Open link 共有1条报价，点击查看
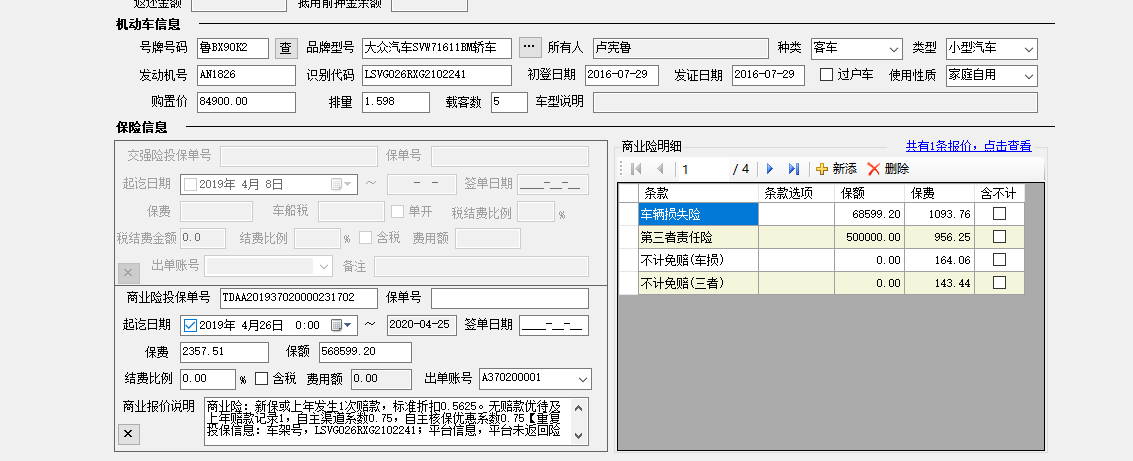Image resolution: width=1133 pixels, height=461 pixels. click(x=968, y=146)
